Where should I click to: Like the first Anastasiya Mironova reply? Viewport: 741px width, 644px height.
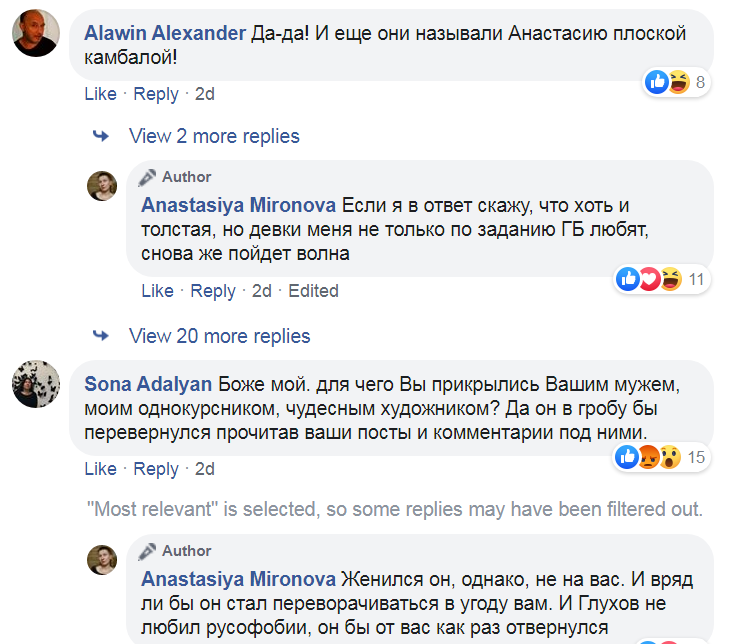[x=157, y=291]
